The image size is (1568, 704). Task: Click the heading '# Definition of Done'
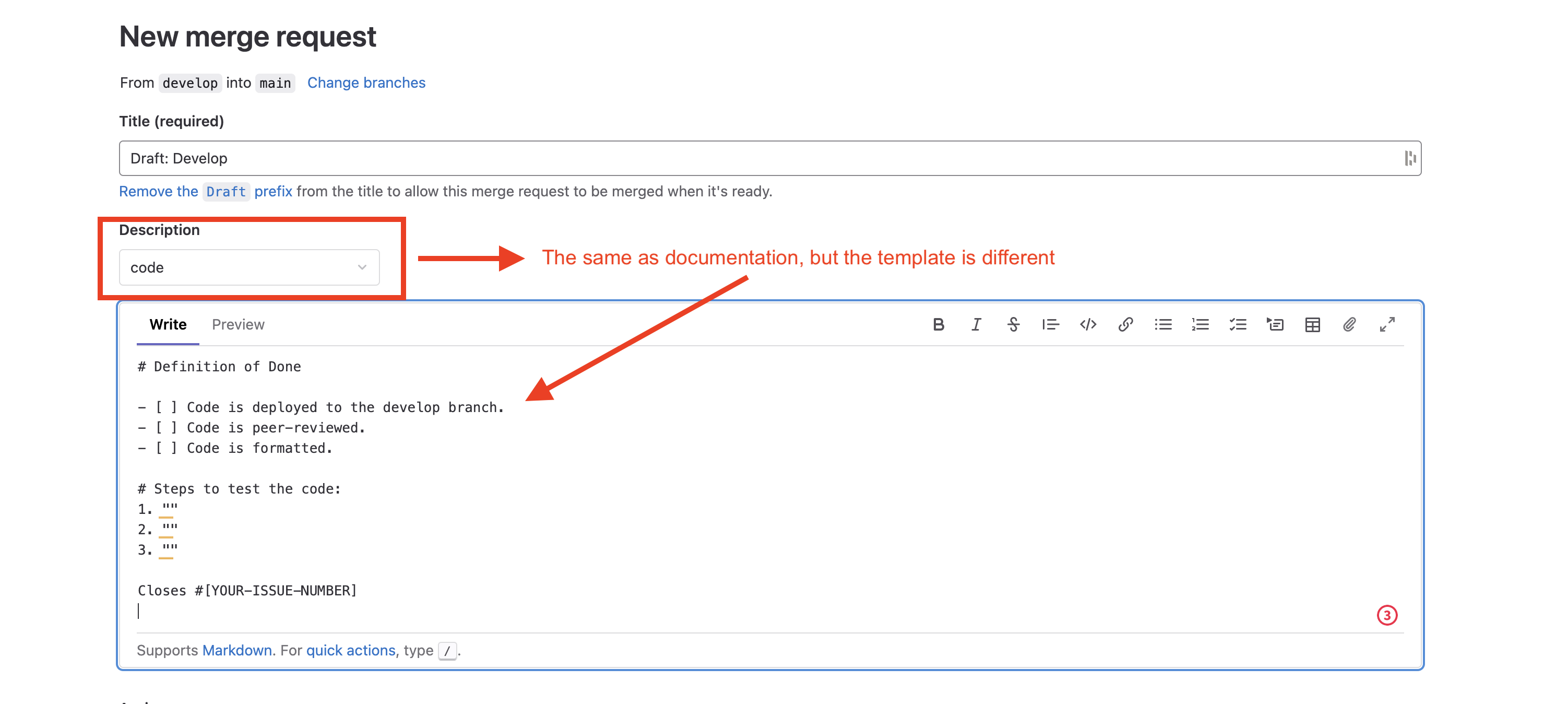[x=219, y=367]
